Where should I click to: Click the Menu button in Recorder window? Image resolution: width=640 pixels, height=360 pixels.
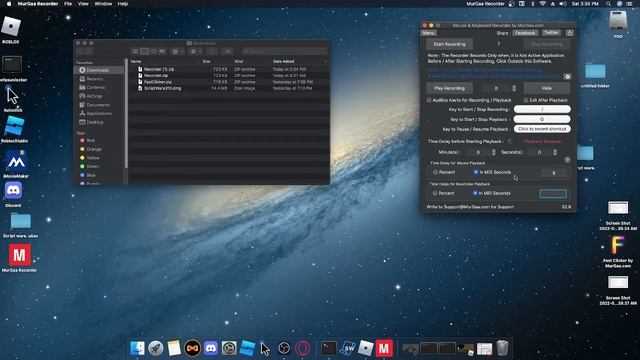(x=429, y=33)
